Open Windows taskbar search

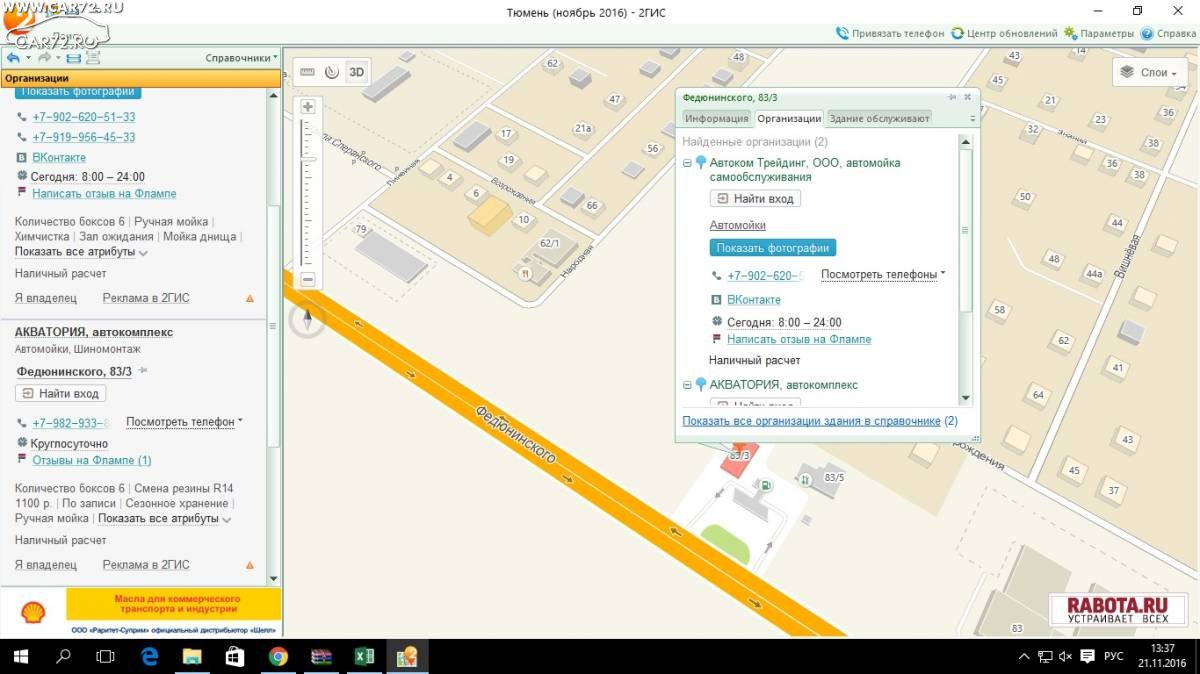coord(63,656)
